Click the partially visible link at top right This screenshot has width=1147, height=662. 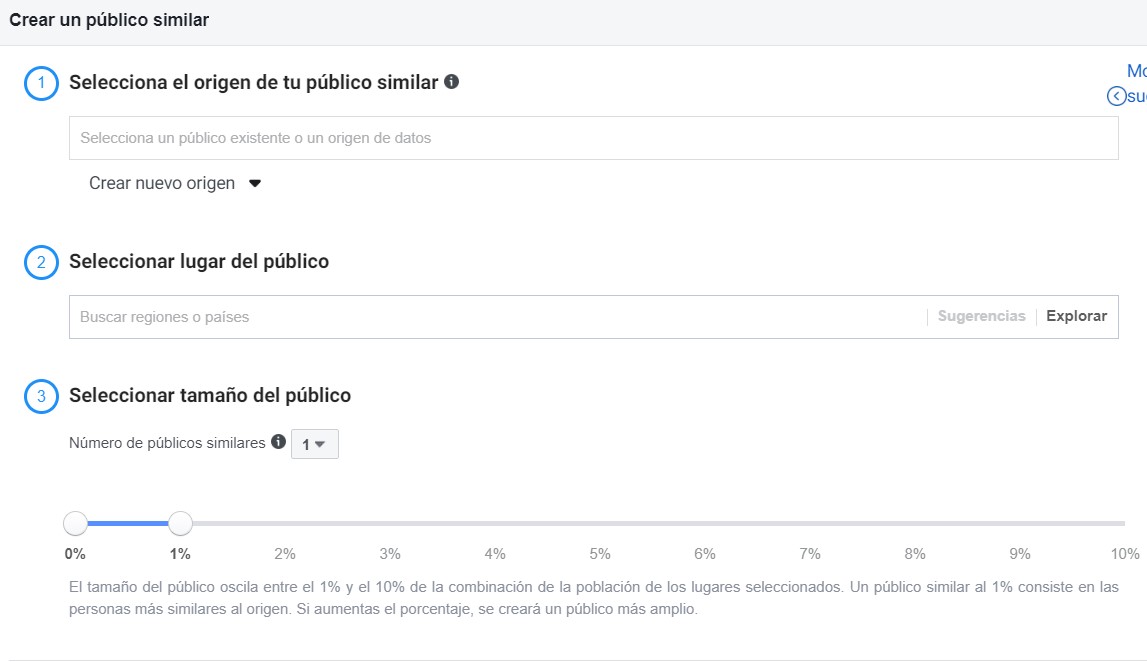(1136, 71)
